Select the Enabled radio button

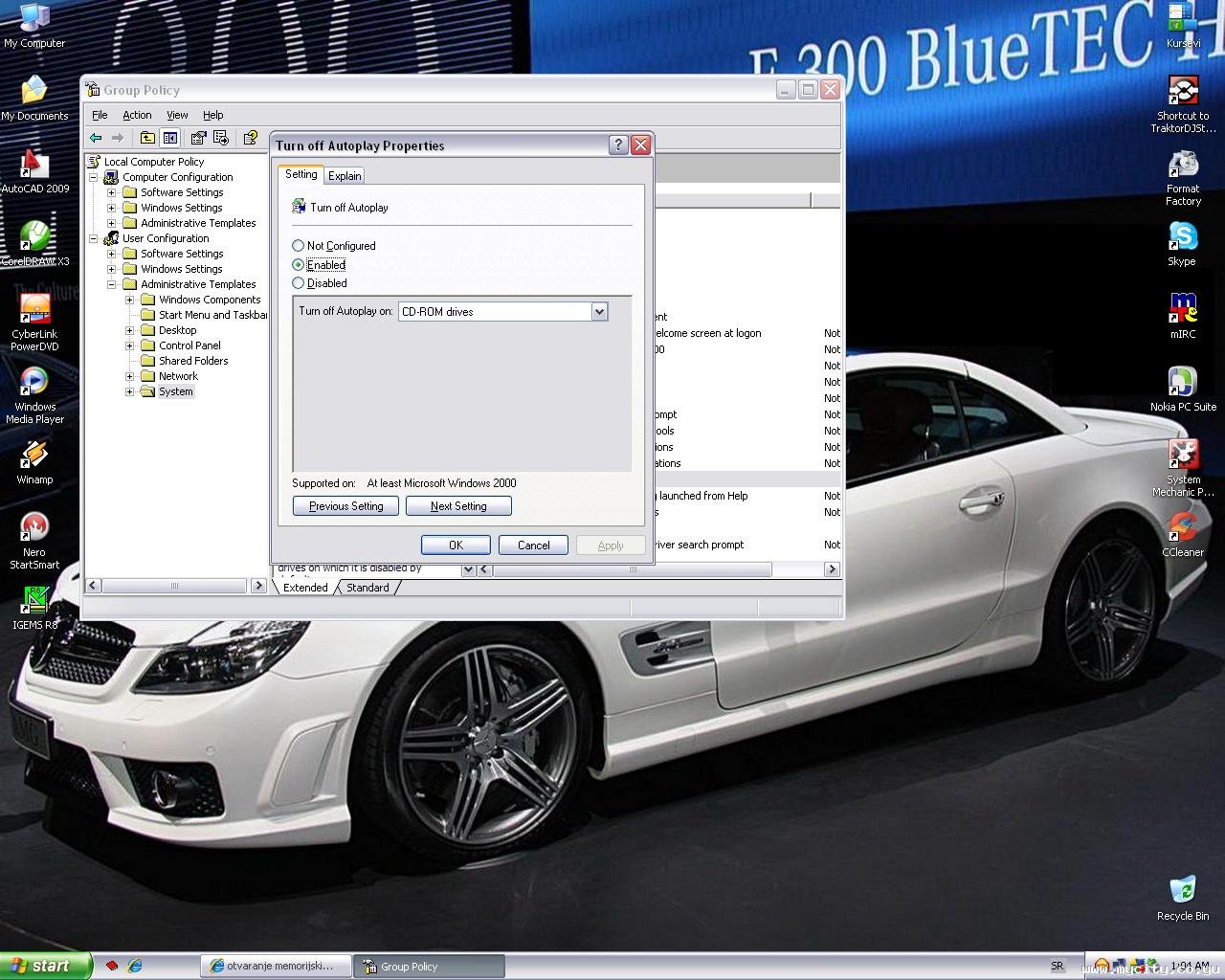(299, 265)
